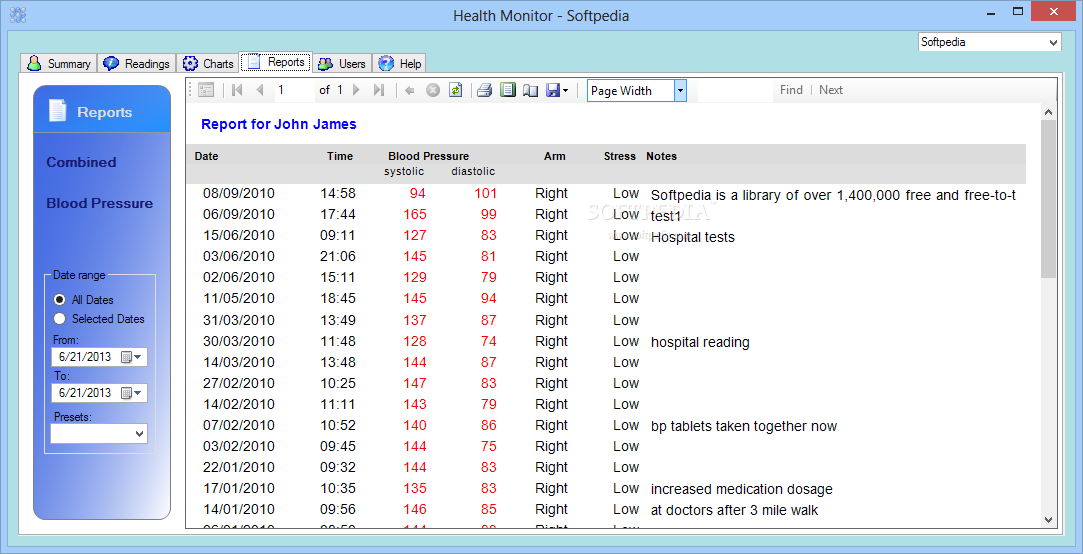
Task: Switch to print layout view
Action: tap(508, 90)
